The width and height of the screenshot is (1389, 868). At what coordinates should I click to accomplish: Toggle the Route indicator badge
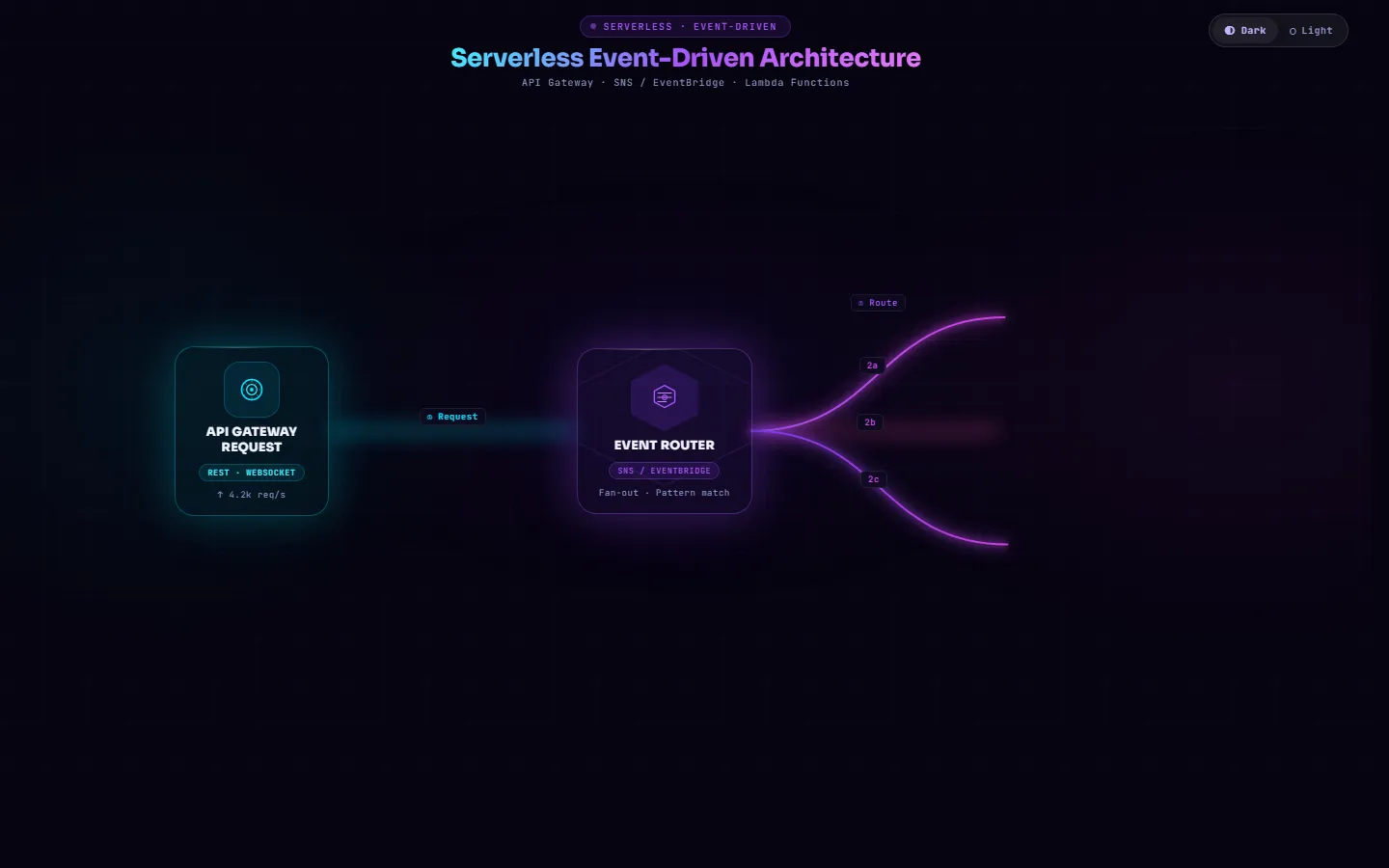click(878, 302)
